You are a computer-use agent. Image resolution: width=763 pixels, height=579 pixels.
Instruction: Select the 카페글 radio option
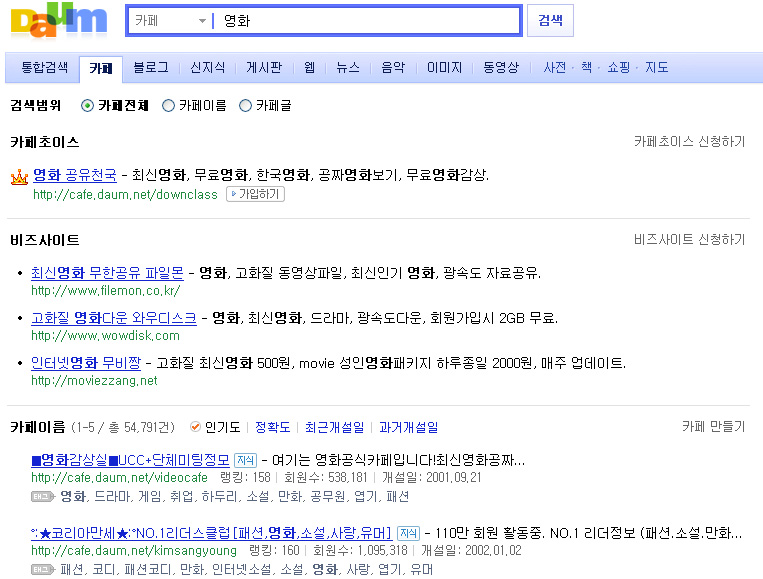pyautogui.click(x=245, y=106)
